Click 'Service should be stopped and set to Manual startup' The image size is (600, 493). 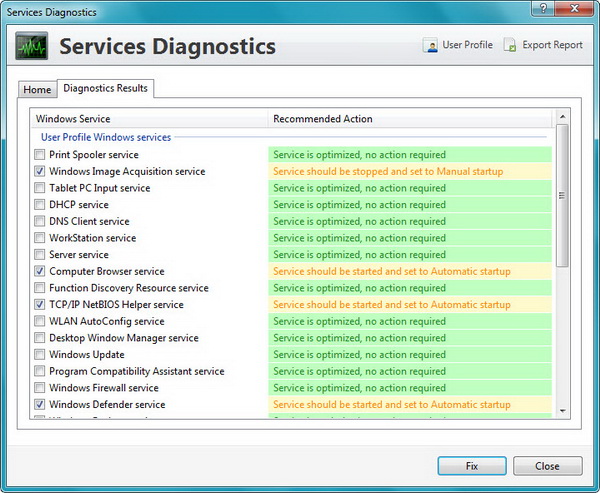pyautogui.click(x=388, y=171)
